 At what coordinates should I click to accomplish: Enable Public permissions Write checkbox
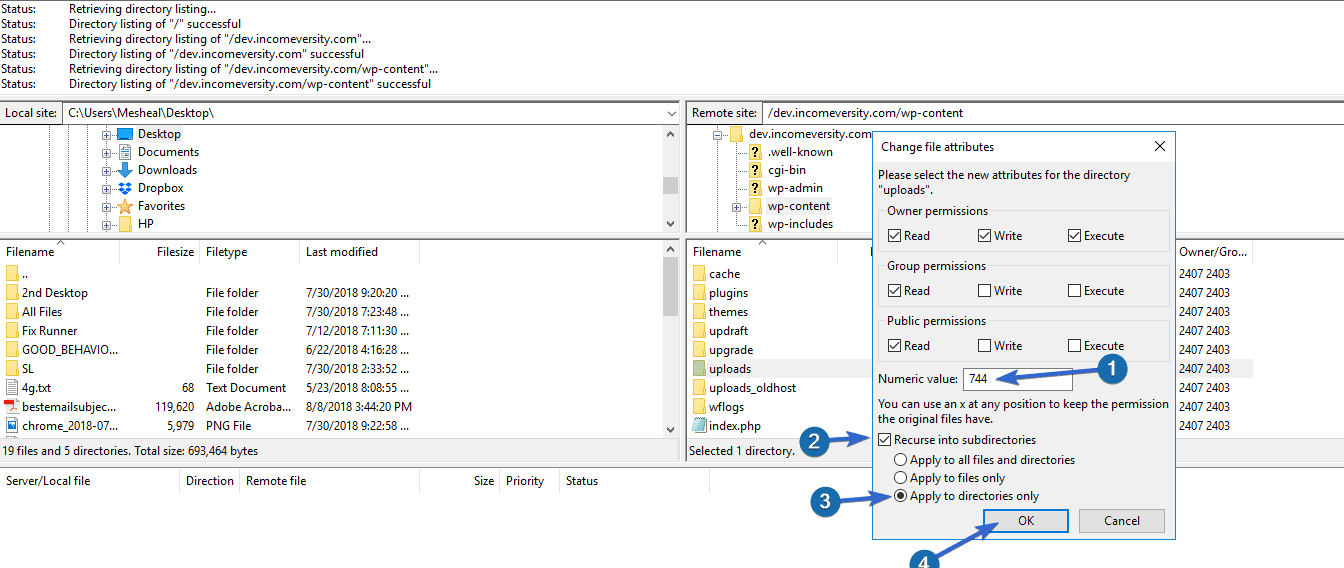985,346
